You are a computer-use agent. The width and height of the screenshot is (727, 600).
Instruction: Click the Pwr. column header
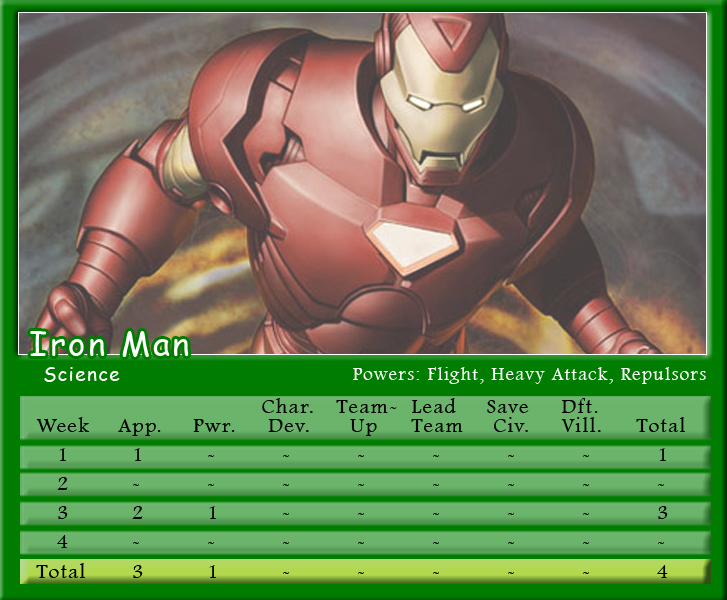point(214,425)
